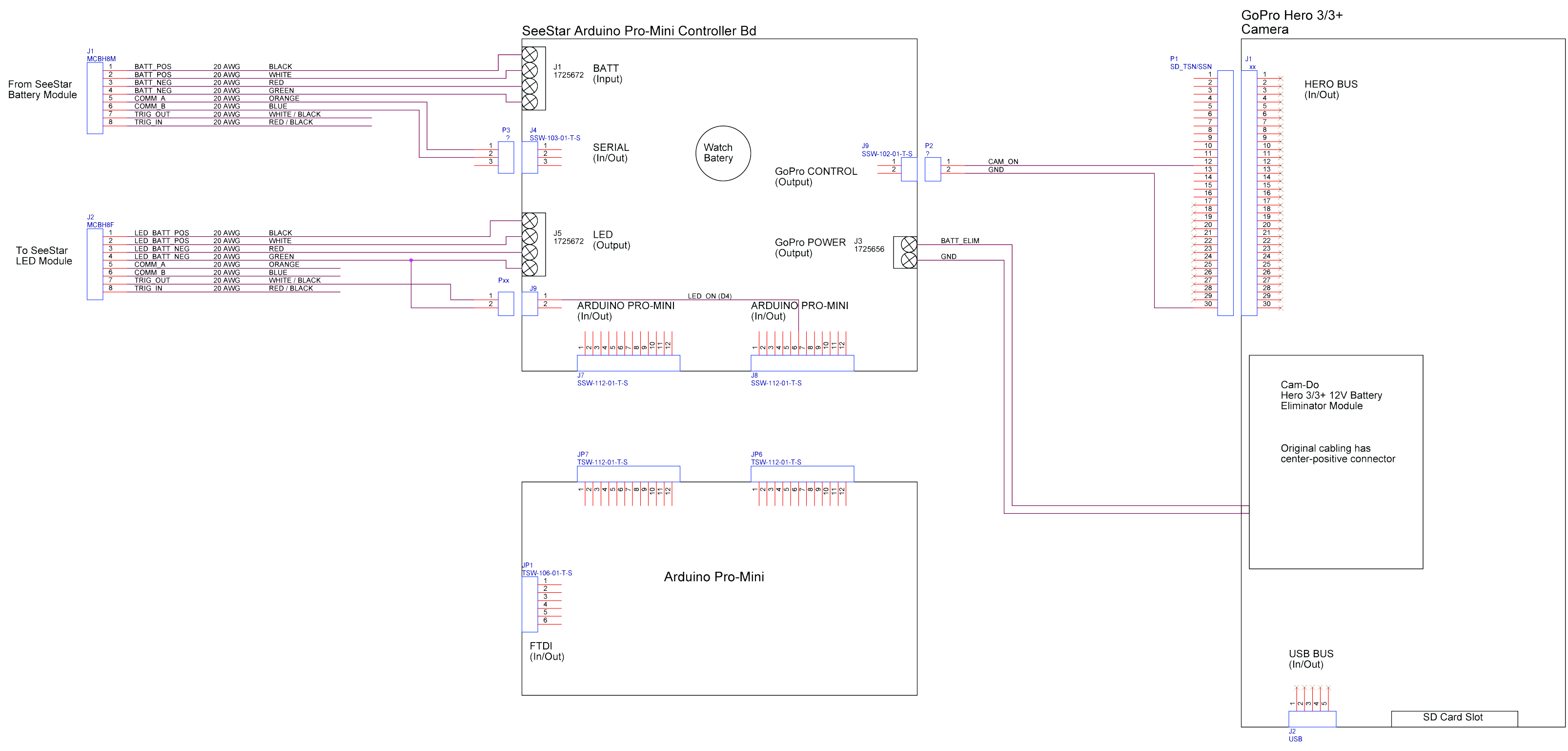Select the P1 SD_TSN/SSN connector body
1568x751 pixels.
[x=1225, y=193]
